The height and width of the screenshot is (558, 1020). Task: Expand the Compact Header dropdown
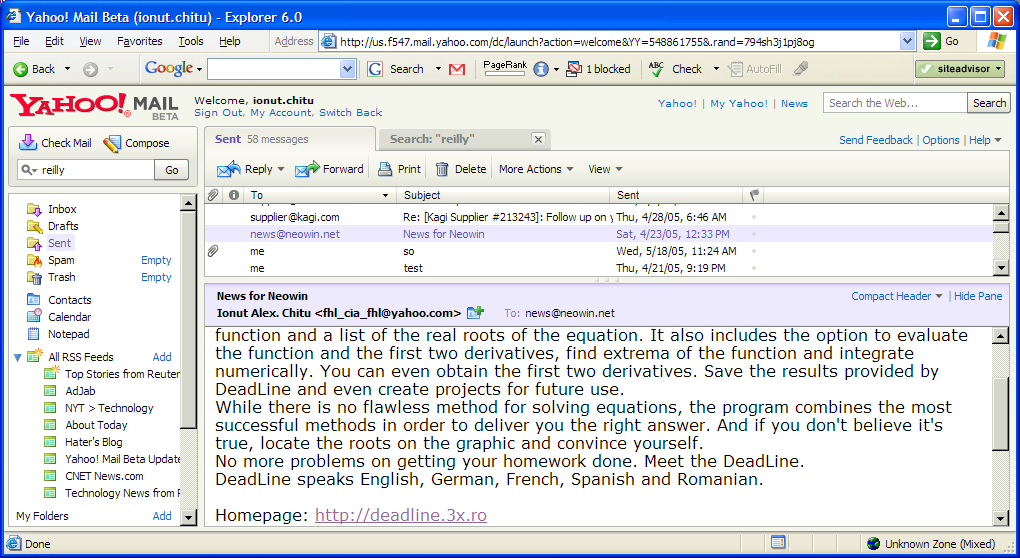click(939, 297)
